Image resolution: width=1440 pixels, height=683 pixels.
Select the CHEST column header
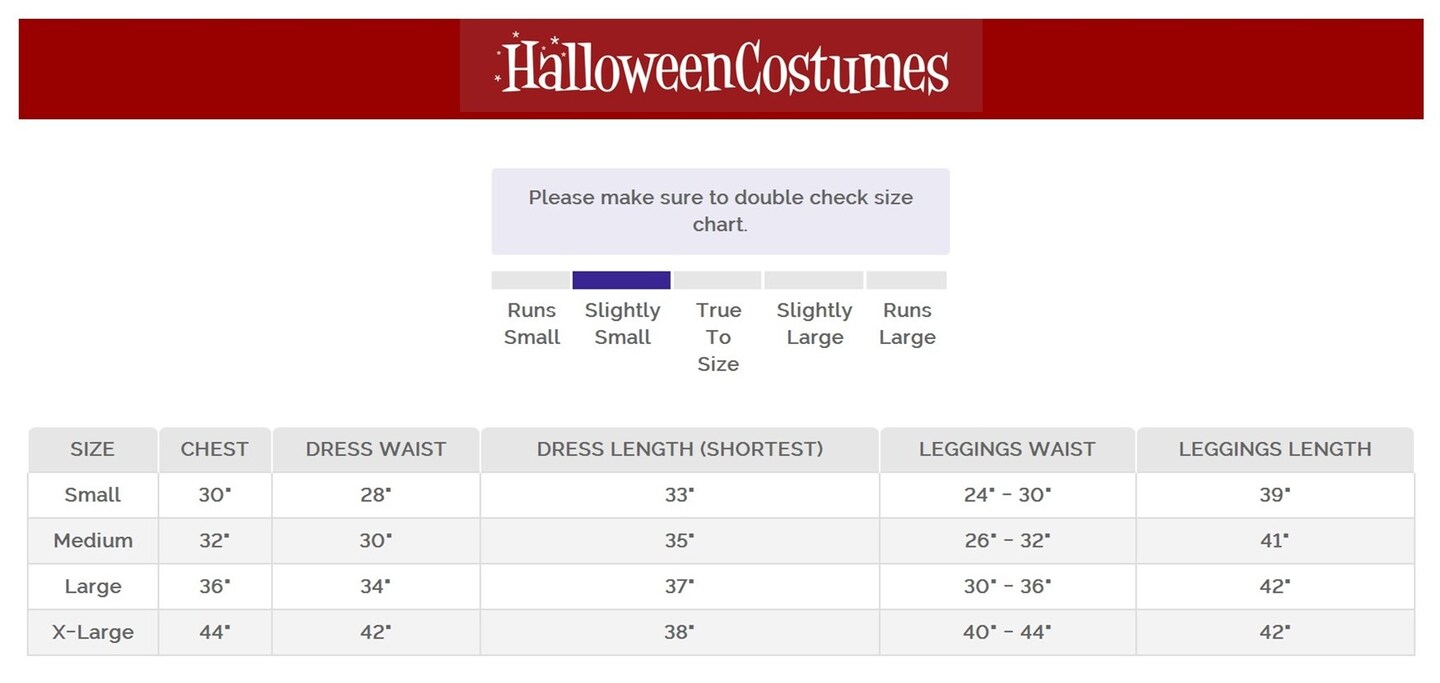pyautogui.click(x=214, y=450)
